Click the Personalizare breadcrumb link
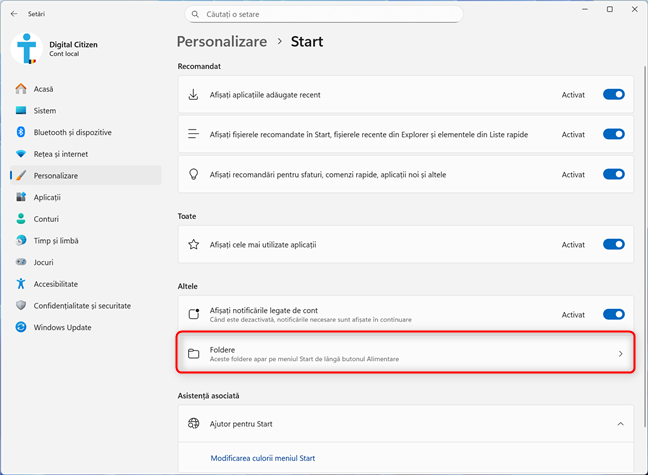648x475 pixels. click(x=222, y=42)
